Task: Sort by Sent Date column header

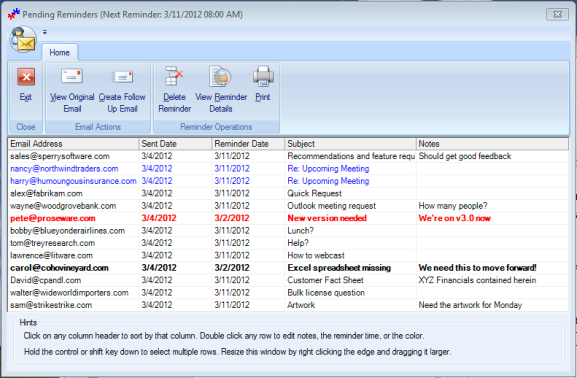Action: (x=176, y=144)
